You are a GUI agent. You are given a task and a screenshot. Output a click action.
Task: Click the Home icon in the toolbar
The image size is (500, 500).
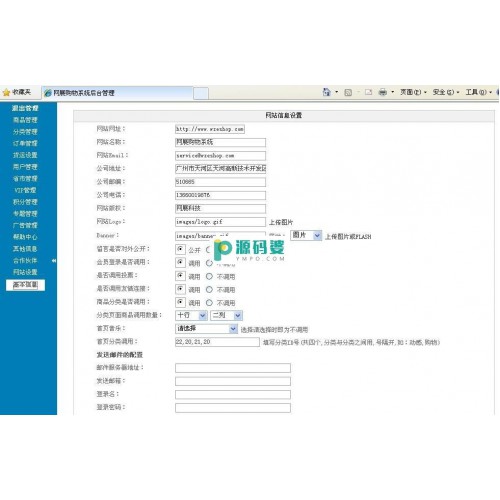point(327,92)
